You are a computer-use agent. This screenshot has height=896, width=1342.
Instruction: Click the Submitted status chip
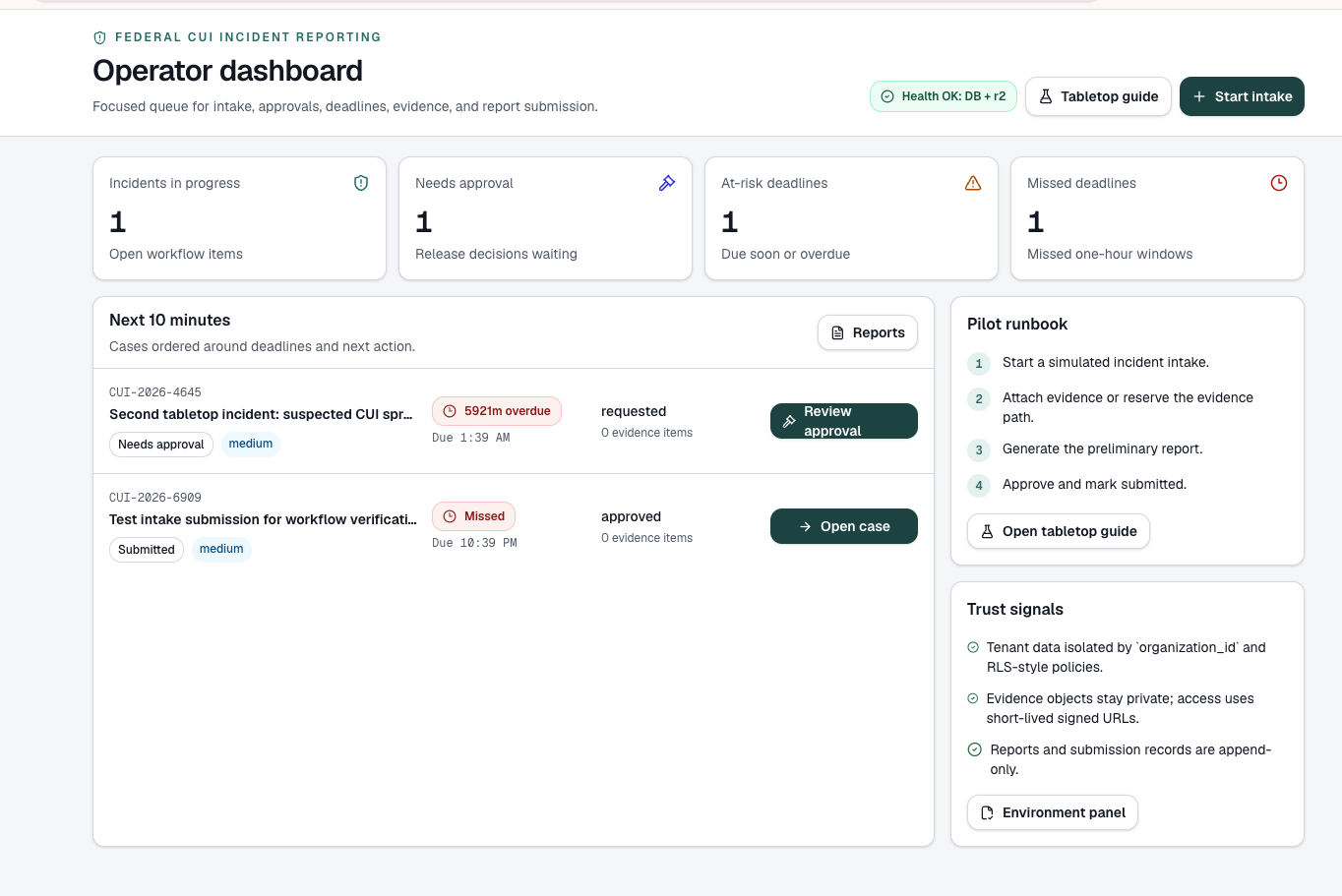point(147,550)
